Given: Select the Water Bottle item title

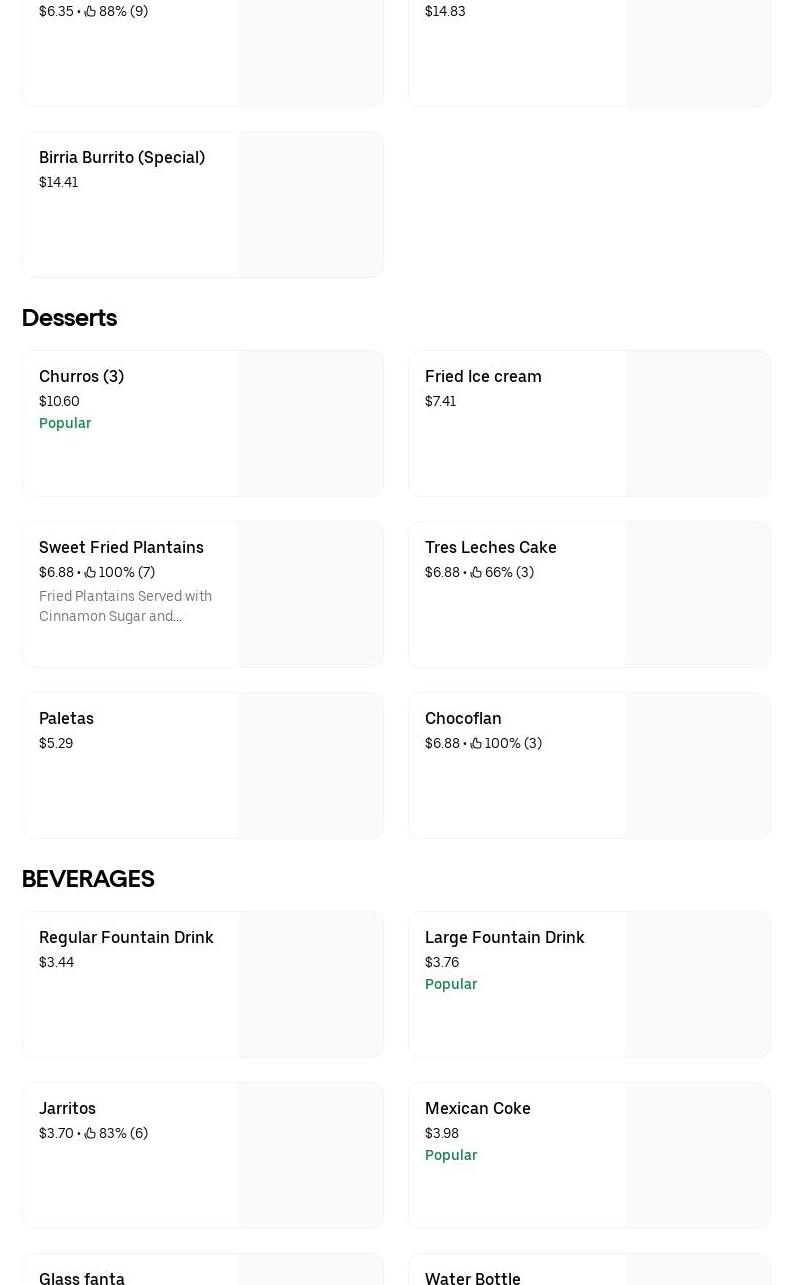Looking at the screenshot, I should (x=472, y=1277).
